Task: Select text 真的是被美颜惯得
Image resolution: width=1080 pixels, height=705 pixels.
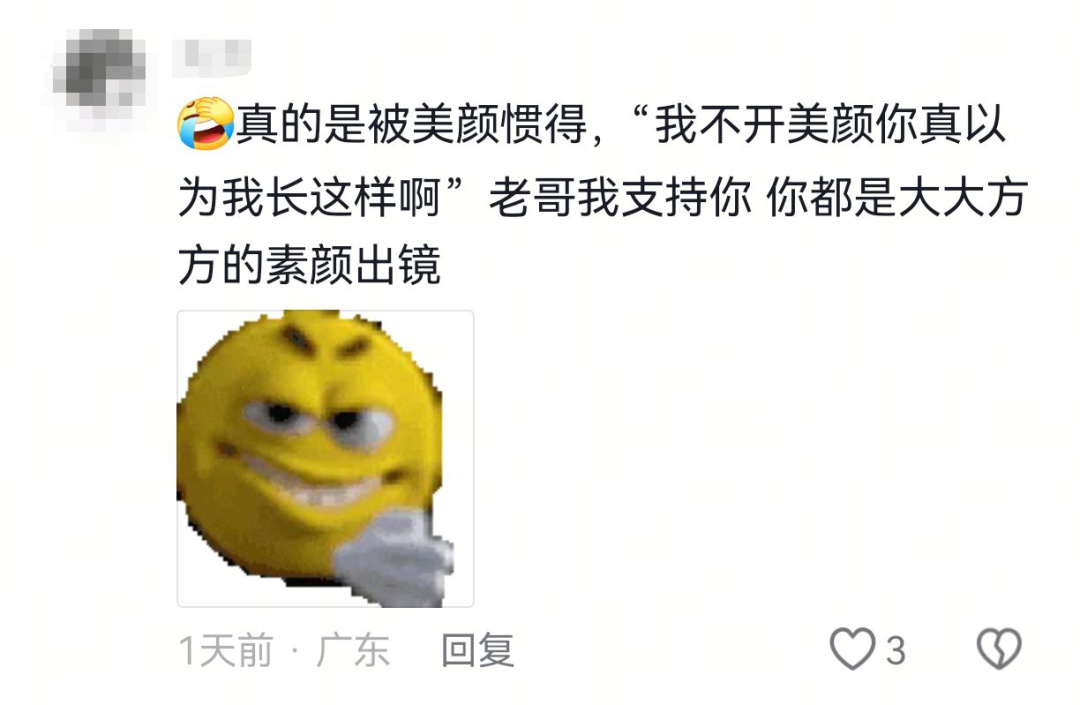Action: tap(412, 125)
